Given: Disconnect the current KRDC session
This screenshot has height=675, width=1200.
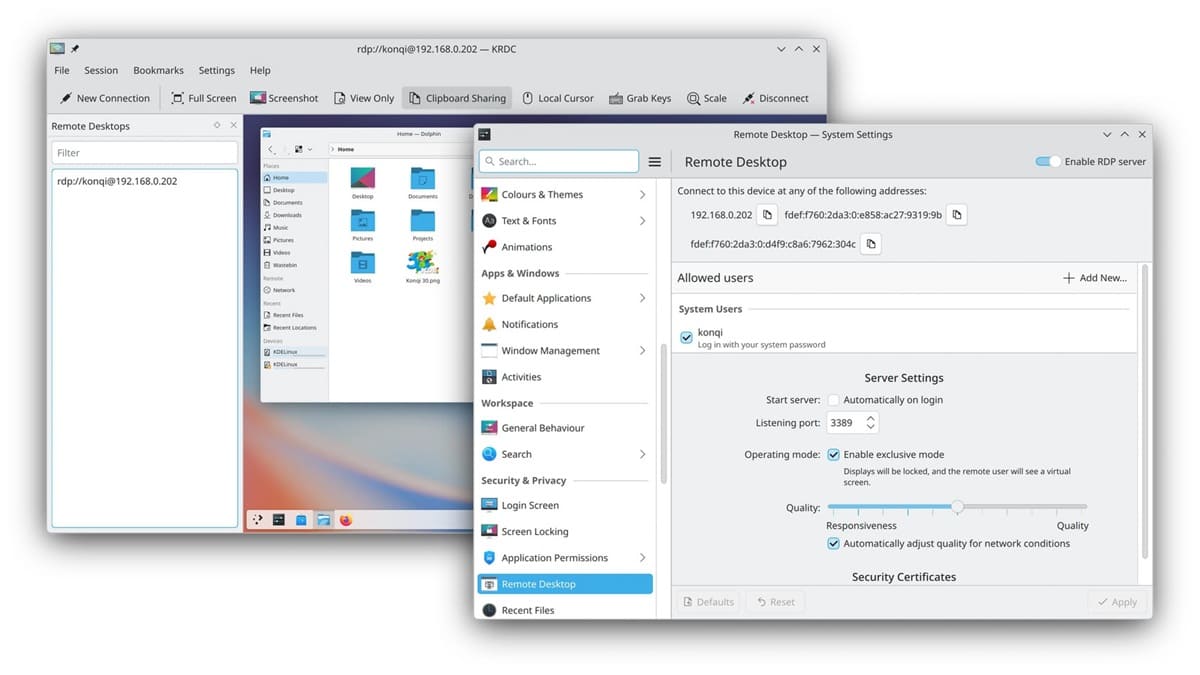Looking at the screenshot, I should click(x=775, y=98).
